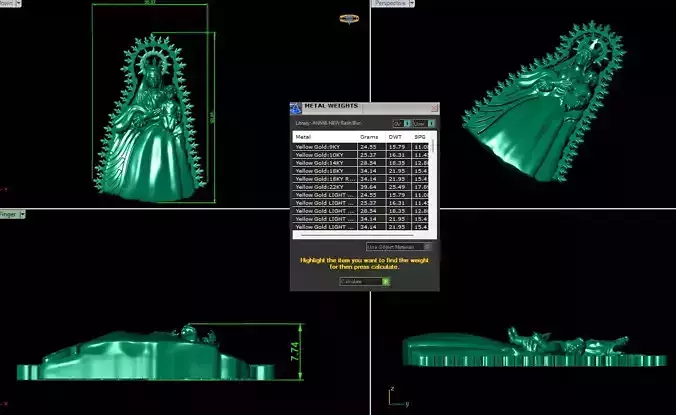Click the Metal Weights dialog logo icon

pyautogui.click(x=296, y=108)
